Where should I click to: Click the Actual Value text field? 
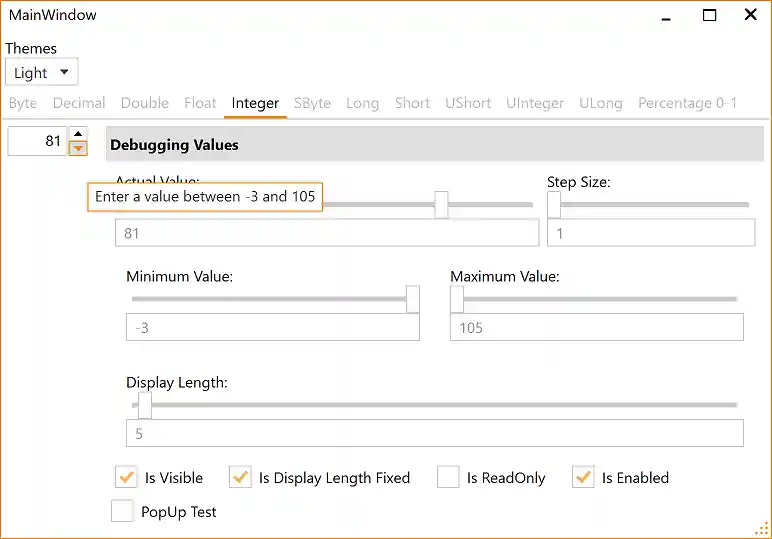[x=327, y=233]
